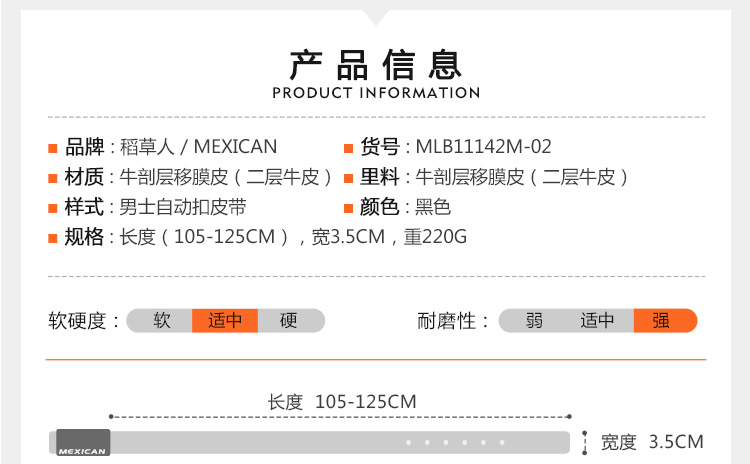This screenshot has width=750, height=464.
Task: Click the belt holes on the strap
Action: point(455,442)
